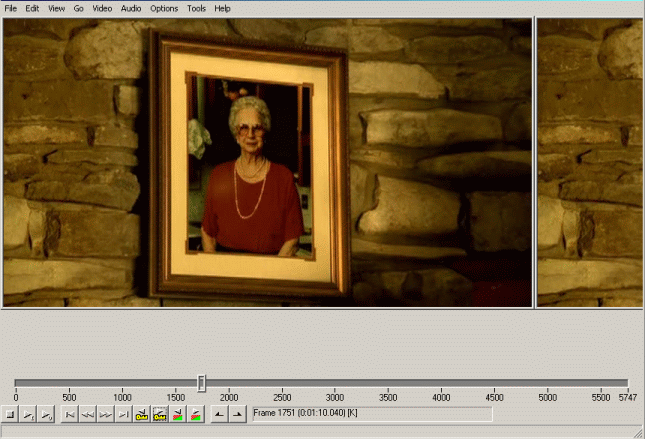
Task: Click the window resize grip in the corner
Action: point(639,433)
